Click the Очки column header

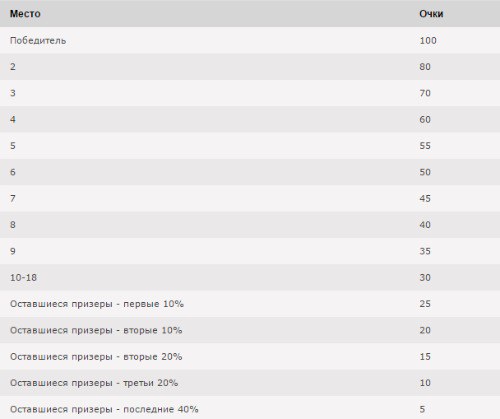pyautogui.click(x=431, y=14)
